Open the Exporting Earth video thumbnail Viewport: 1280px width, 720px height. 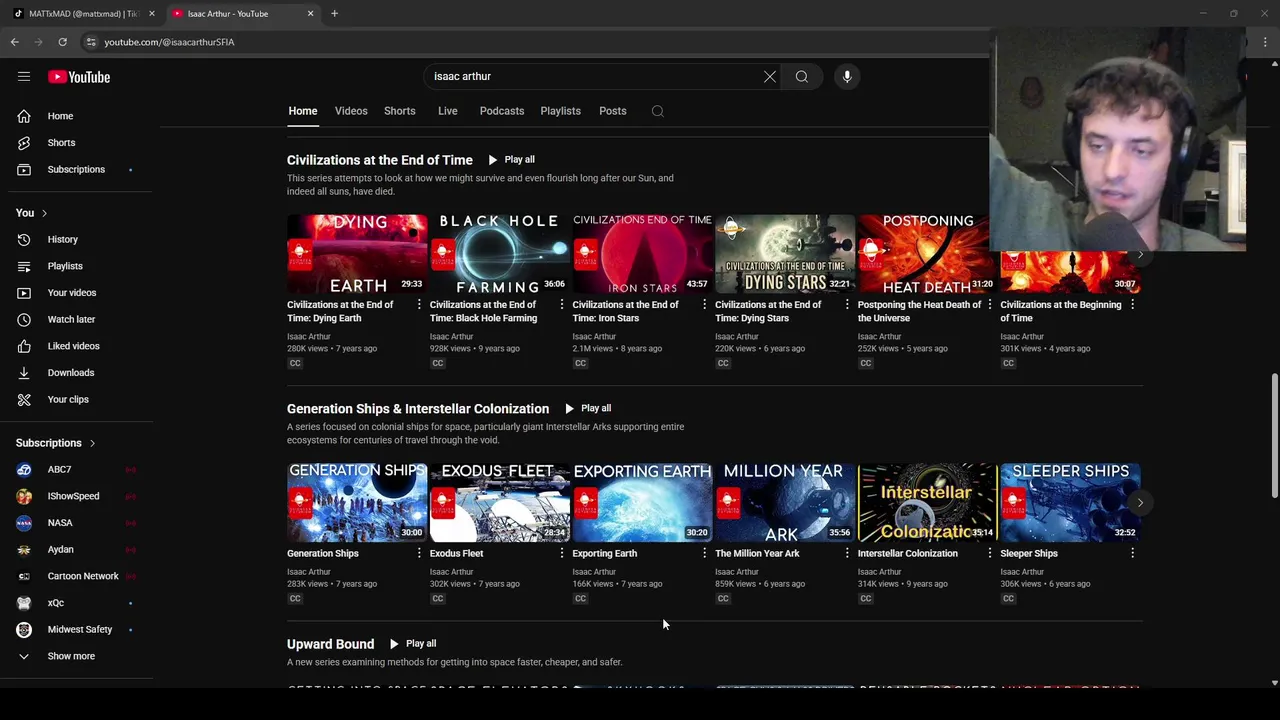642,501
